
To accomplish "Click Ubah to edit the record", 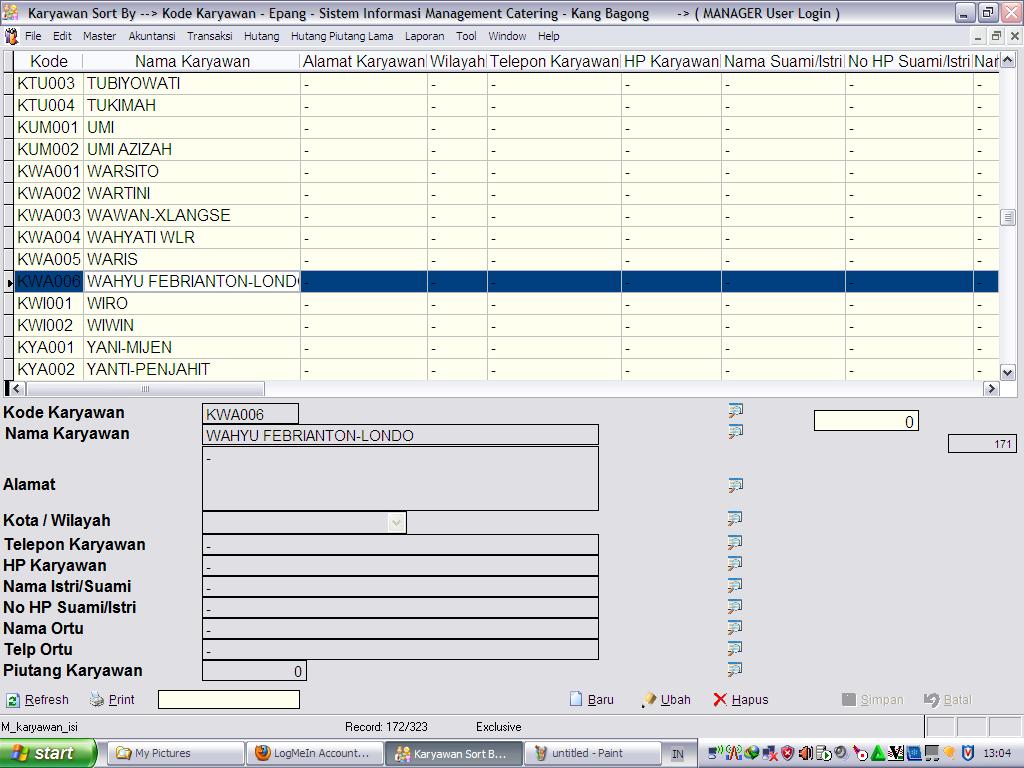I will coord(666,700).
